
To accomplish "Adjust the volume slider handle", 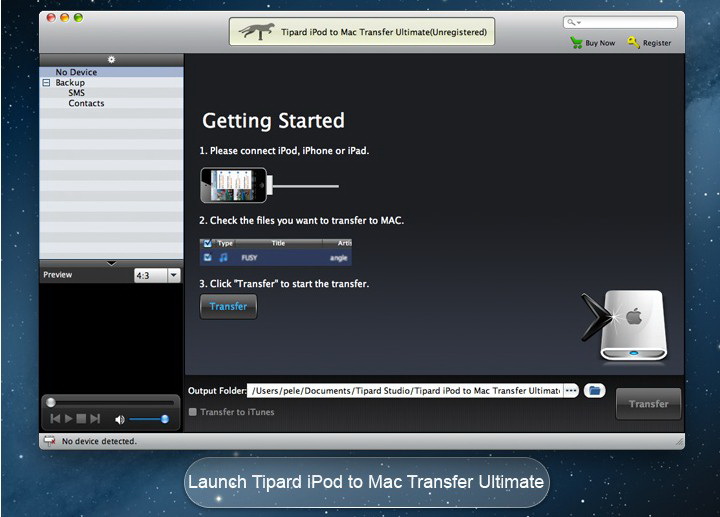I will pos(165,419).
